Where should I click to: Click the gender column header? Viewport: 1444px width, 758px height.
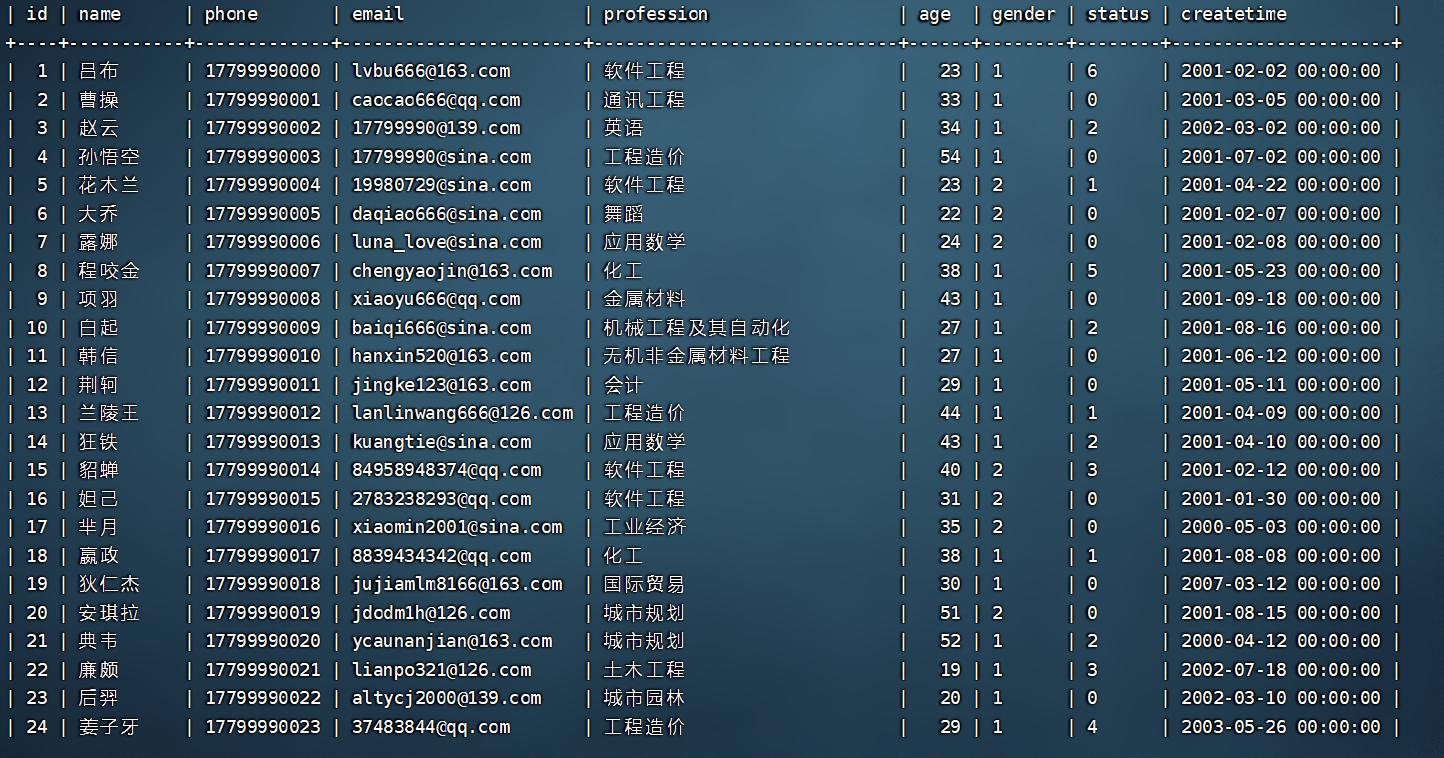[x=1021, y=14]
